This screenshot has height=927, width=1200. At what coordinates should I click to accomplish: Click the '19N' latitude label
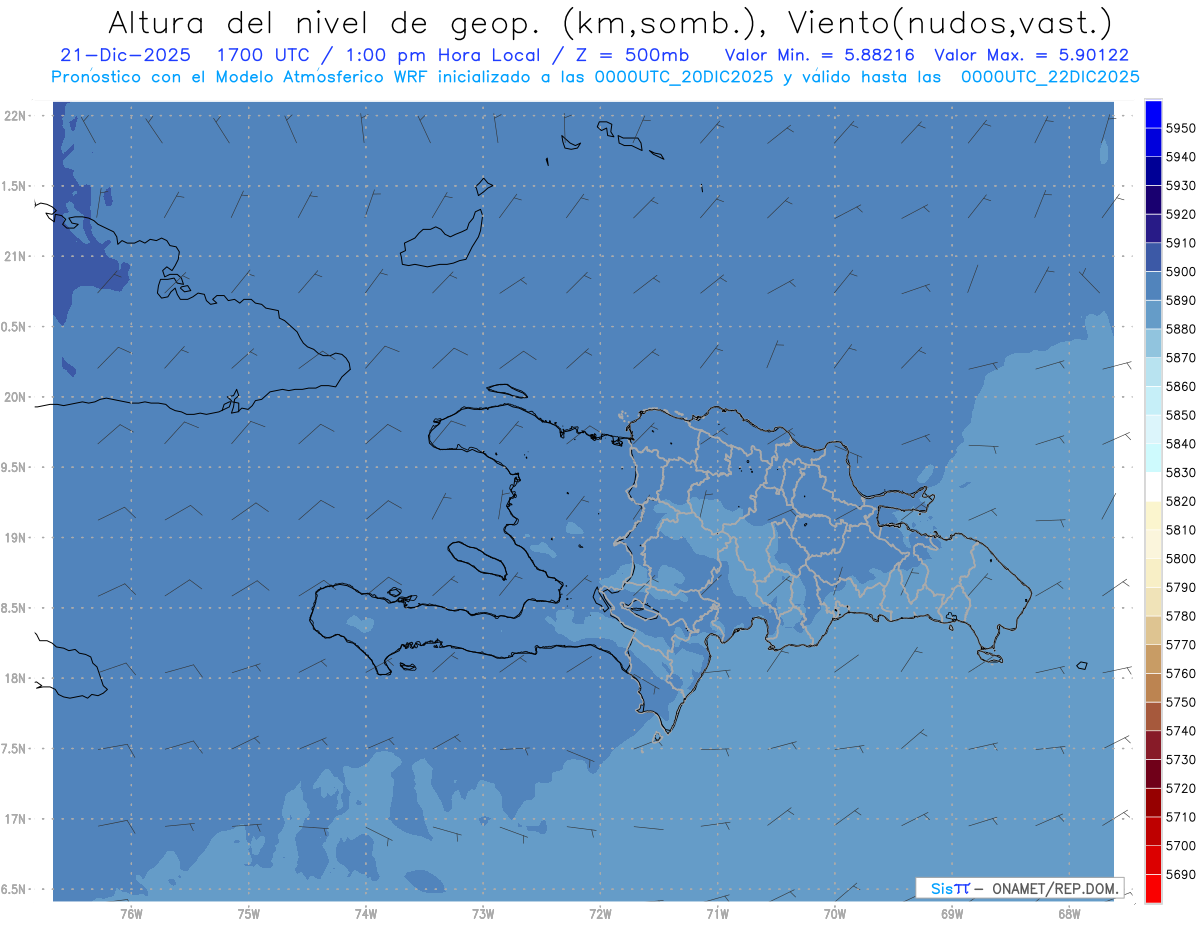pyautogui.click(x=16, y=538)
